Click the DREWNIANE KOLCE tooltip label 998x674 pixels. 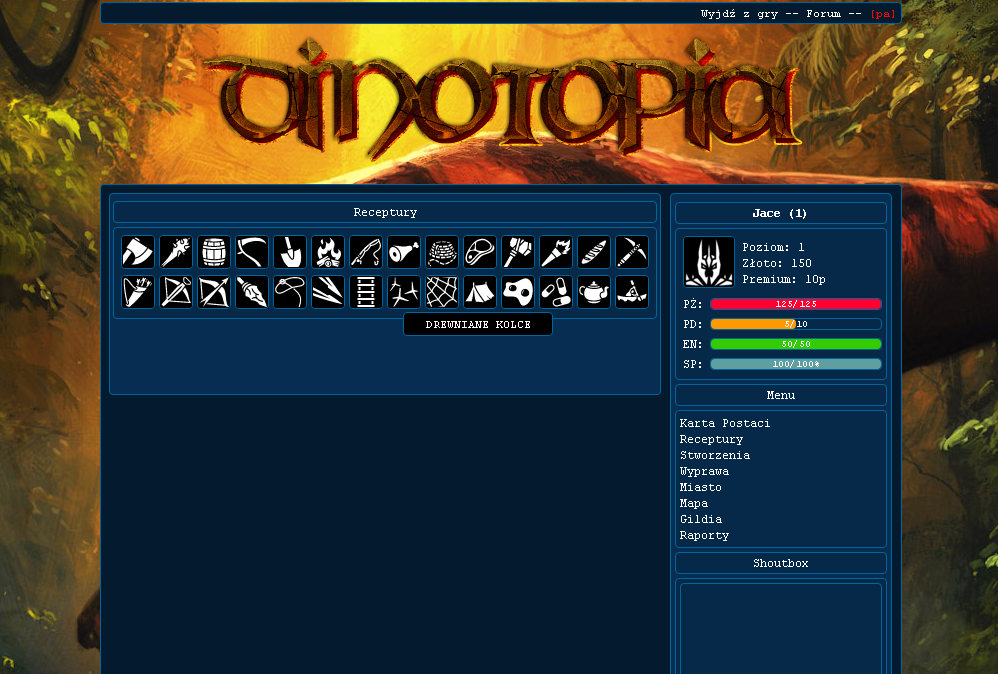(x=478, y=325)
